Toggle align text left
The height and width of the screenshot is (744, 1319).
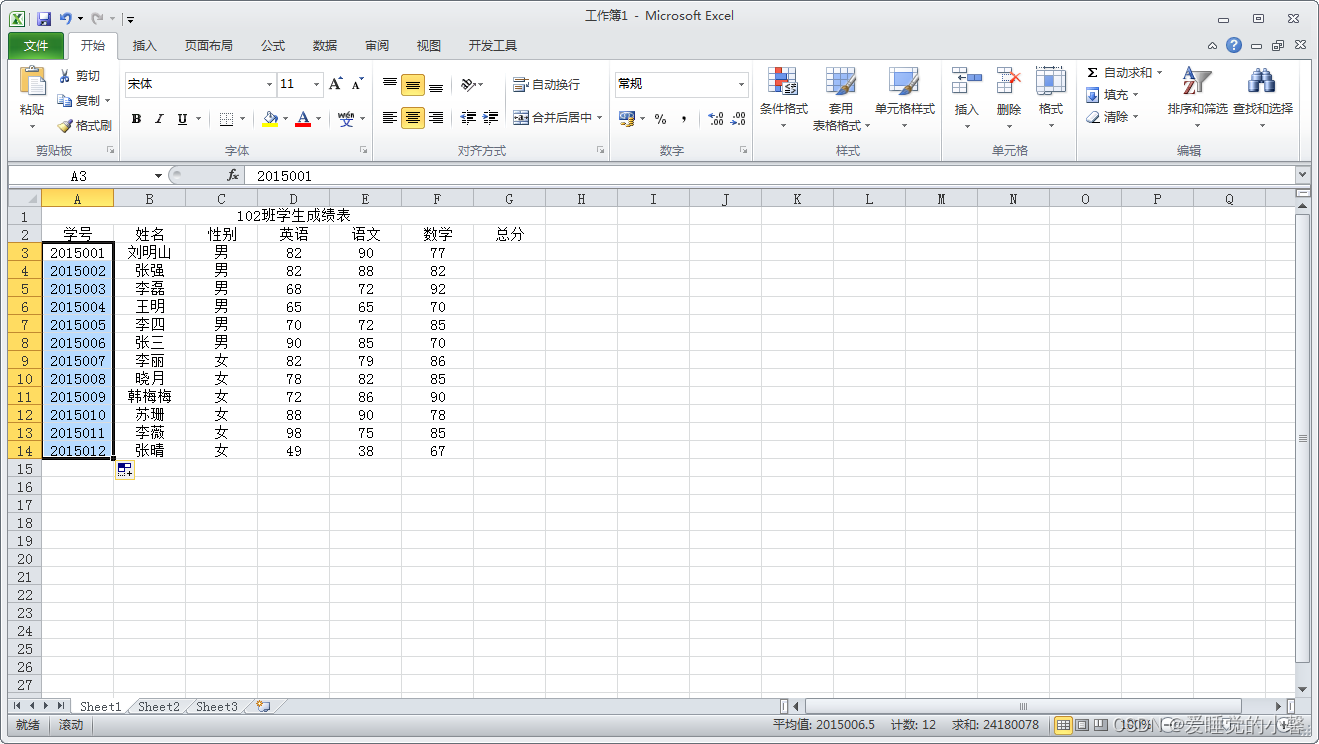(x=390, y=118)
